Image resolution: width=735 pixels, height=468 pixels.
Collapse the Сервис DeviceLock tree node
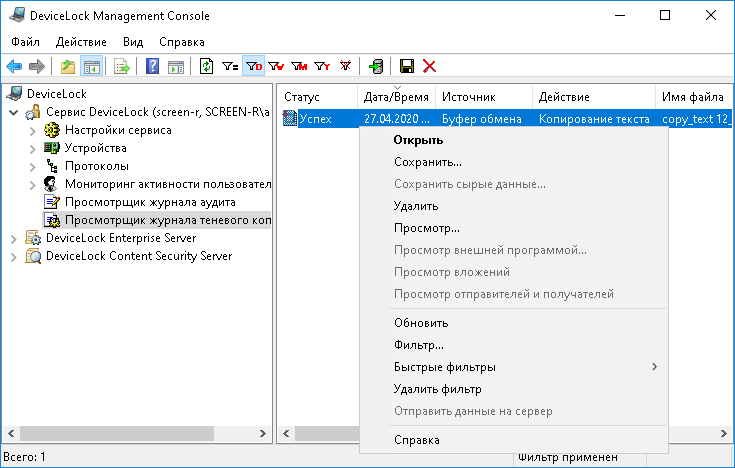[x=14, y=112]
